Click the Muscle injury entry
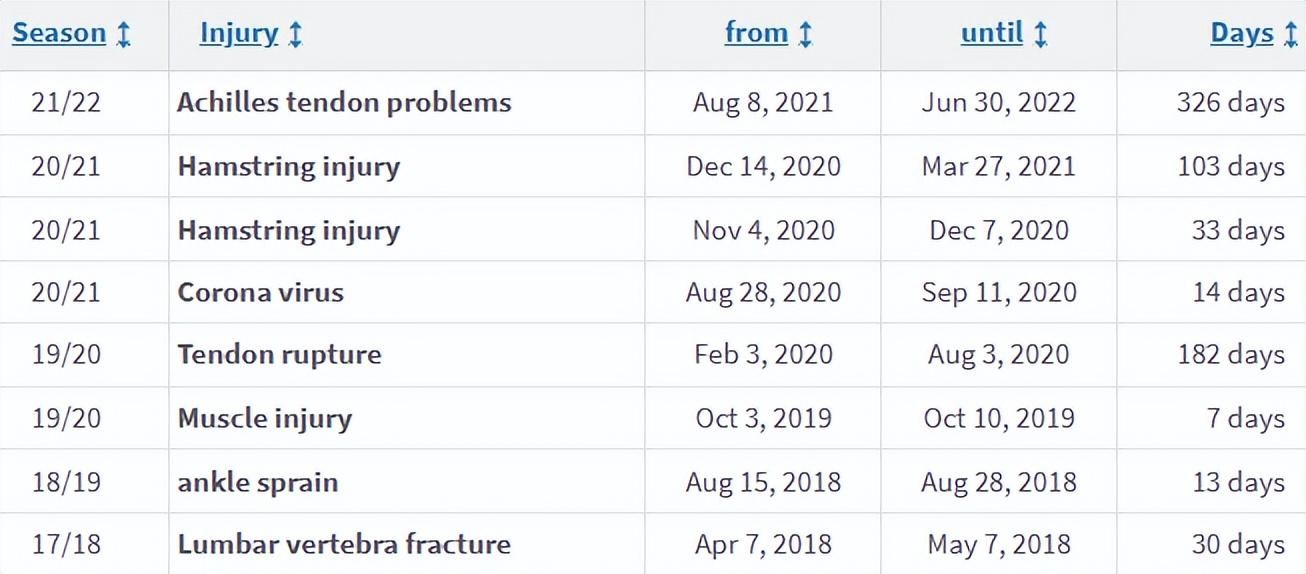 (265, 418)
